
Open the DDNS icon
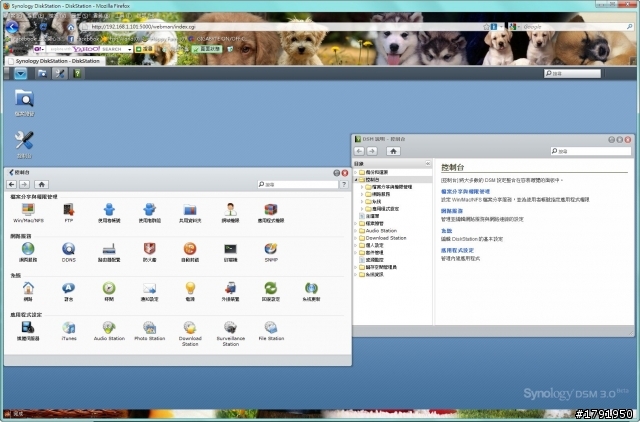pos(69,249)
